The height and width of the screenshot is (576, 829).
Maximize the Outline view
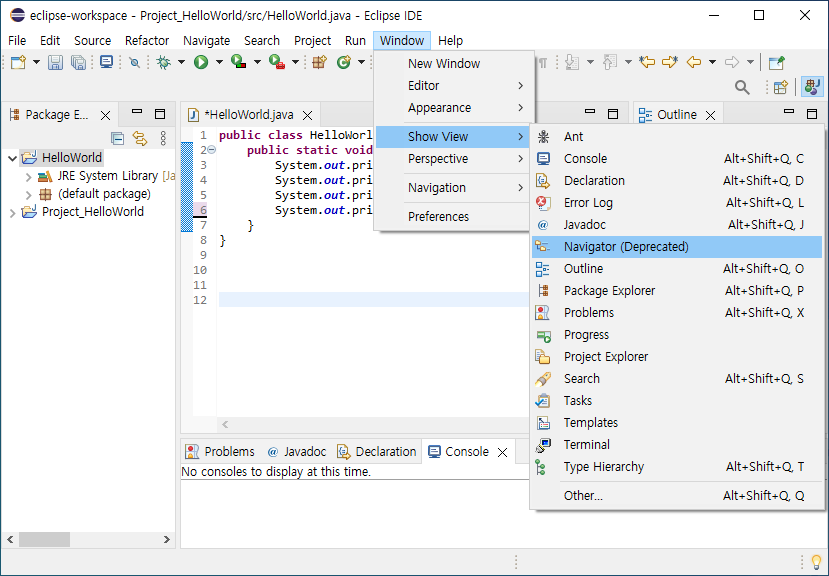coord(812,113)
